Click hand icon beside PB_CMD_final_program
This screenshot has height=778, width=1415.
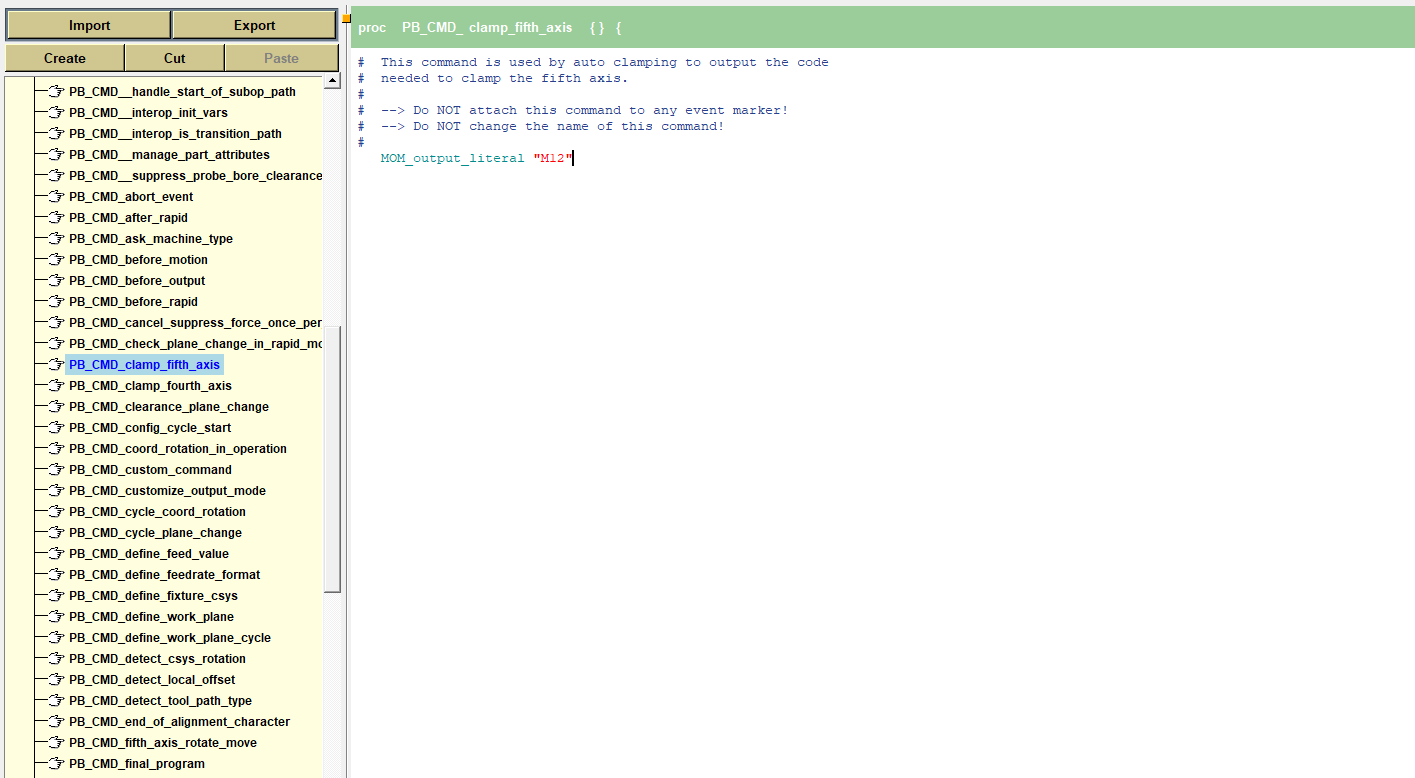[x=56, y=764]
